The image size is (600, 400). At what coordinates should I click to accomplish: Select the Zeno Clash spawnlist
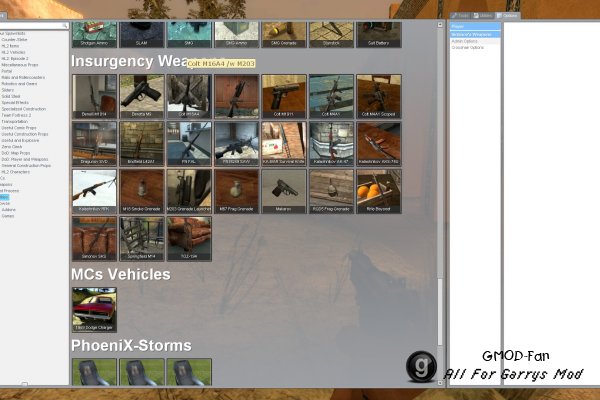[x=12, y=147]
